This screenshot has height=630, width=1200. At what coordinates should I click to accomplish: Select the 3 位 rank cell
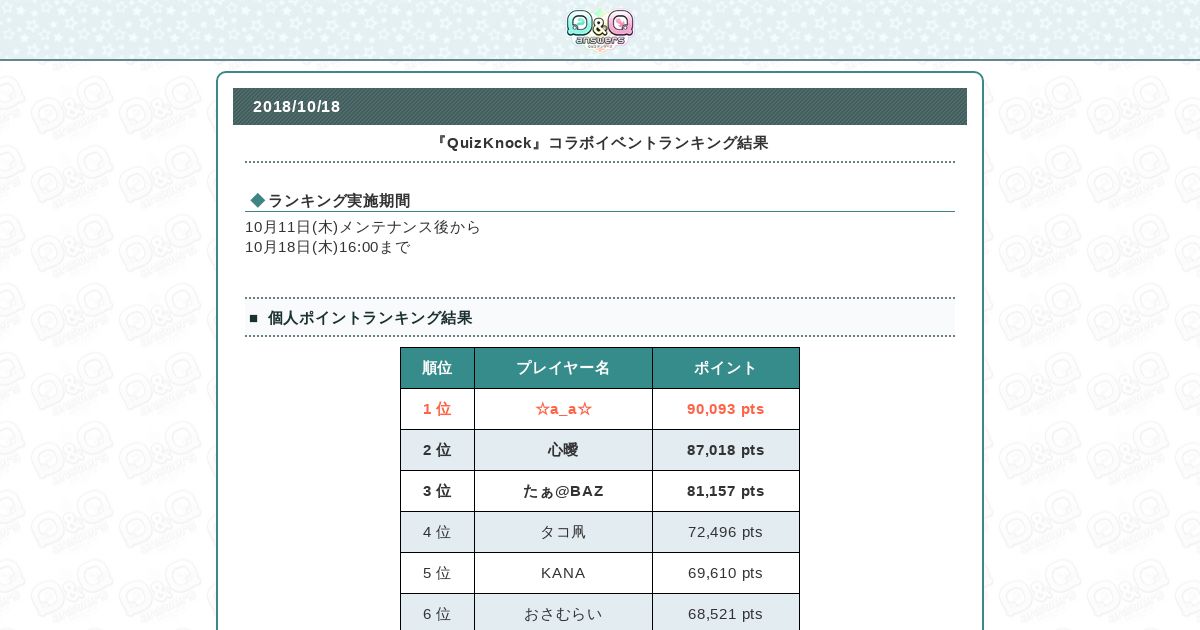click(x=437, y=491)
